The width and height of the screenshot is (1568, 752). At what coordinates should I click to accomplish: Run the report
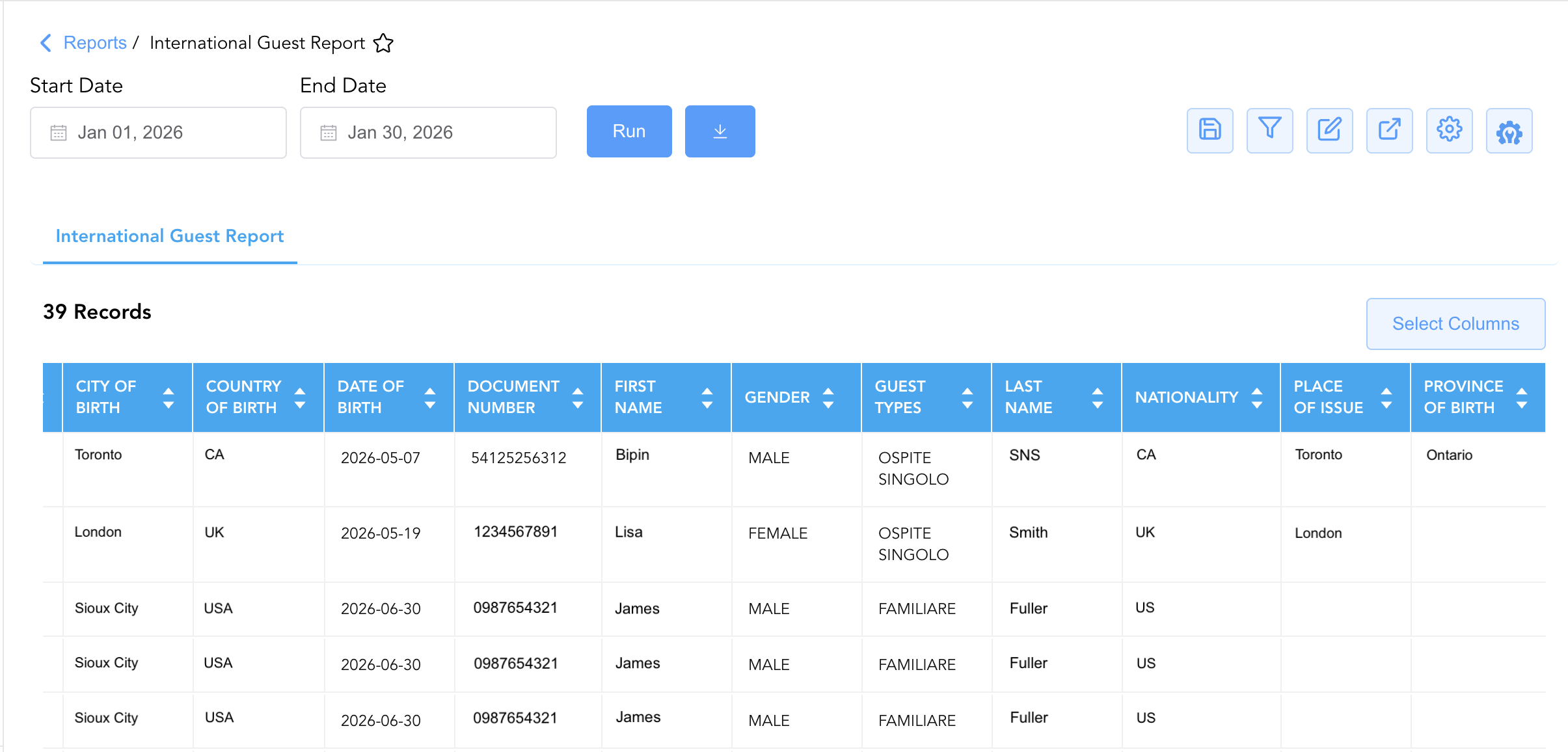point(629,131)
